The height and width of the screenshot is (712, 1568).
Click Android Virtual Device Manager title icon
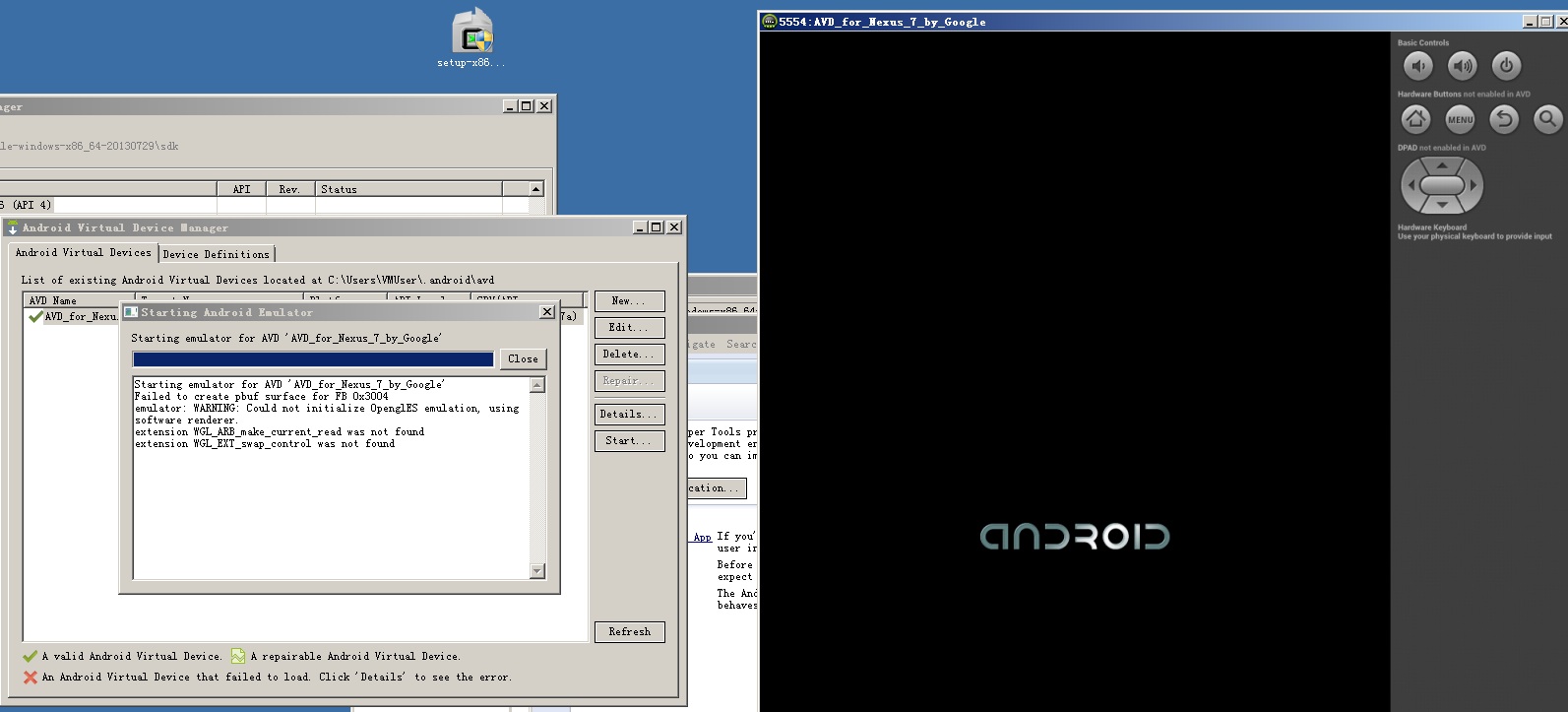point(12,227)
